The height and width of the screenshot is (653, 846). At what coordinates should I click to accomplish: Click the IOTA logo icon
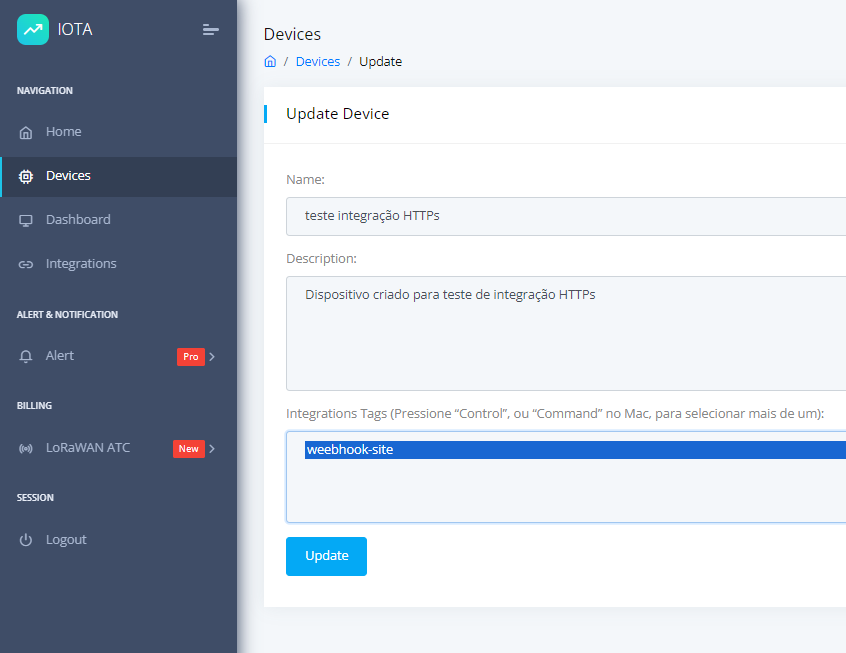pos(33,29)
